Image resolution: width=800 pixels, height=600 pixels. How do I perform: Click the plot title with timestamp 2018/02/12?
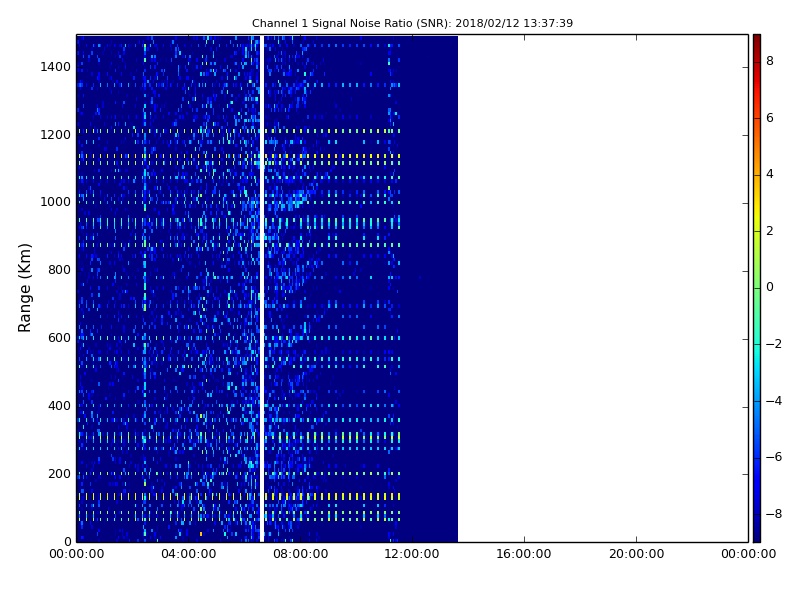point(412,23)
